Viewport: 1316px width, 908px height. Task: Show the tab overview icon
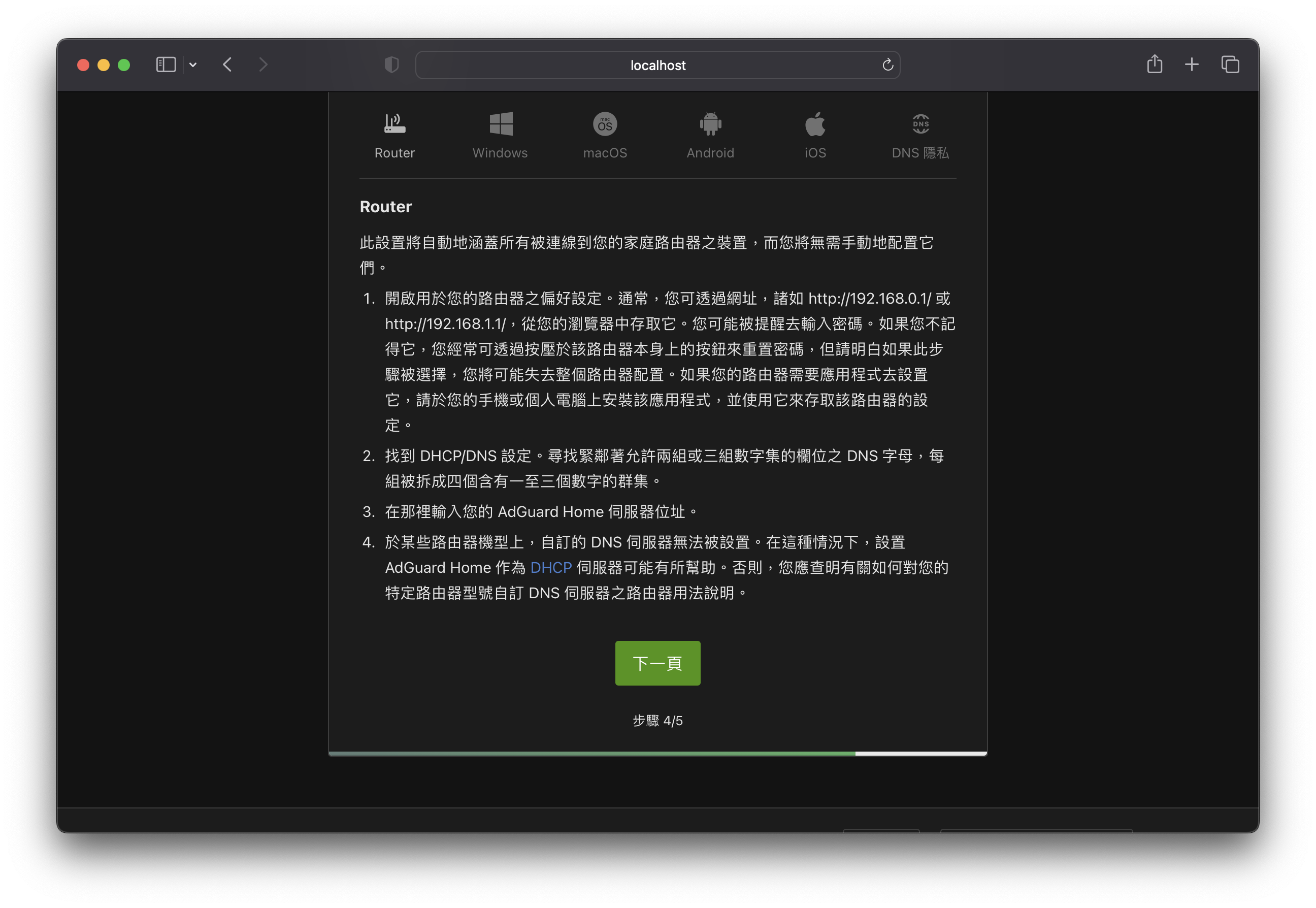click(1230, 65)
